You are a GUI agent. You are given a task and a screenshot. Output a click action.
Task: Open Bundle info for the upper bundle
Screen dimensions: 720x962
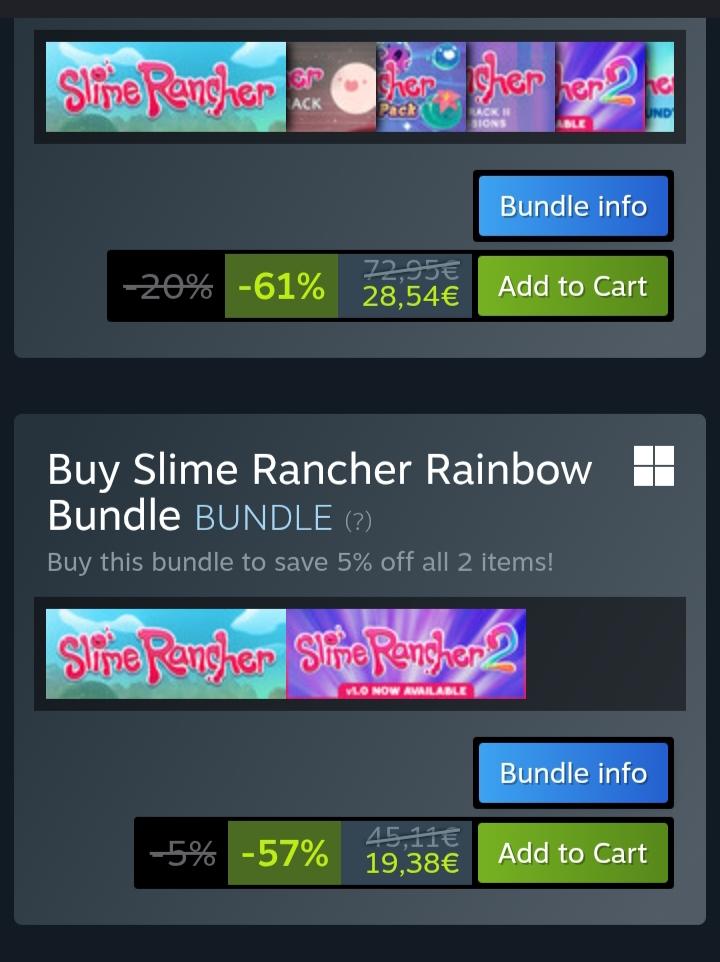point(573,206)
